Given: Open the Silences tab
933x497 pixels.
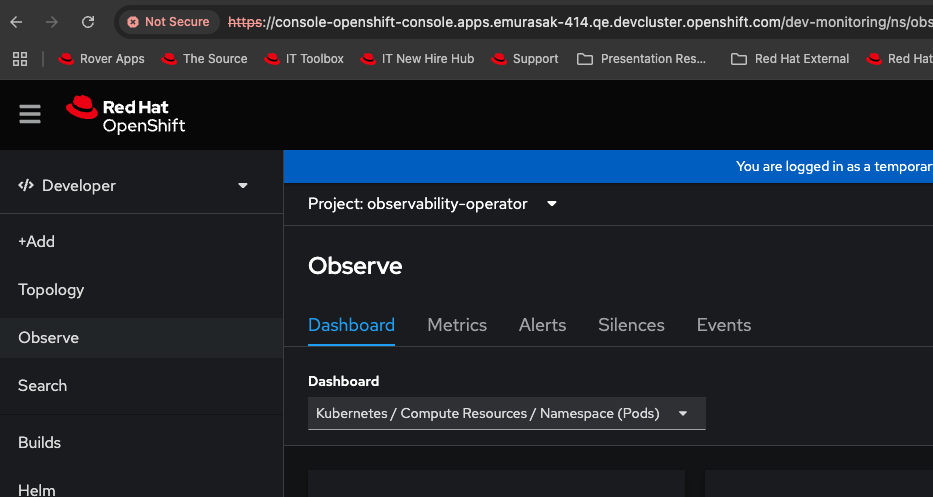Looking at the screenshot, I should 631,325.
